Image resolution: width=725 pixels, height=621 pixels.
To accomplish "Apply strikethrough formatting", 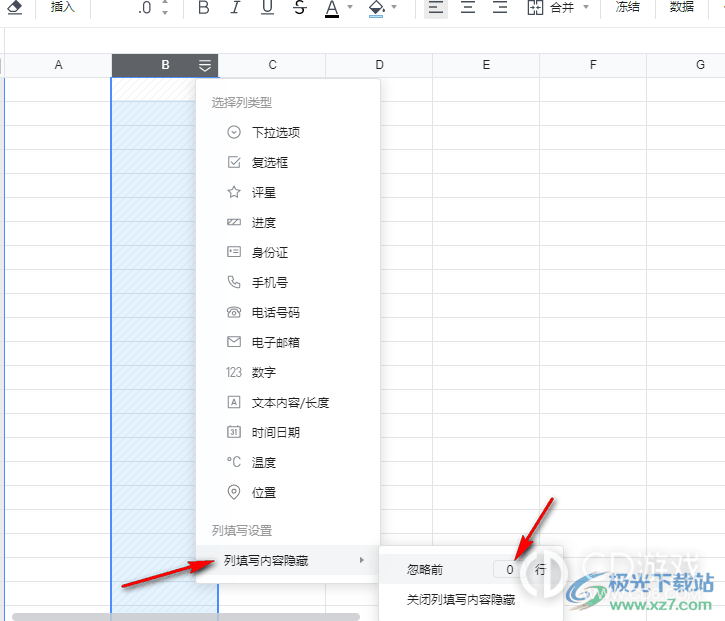I will click(x=300, y=8).
